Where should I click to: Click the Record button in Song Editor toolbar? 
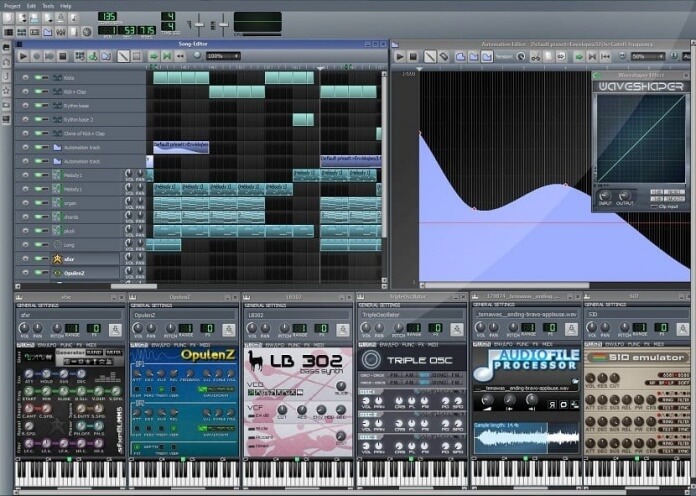(36, 56)
